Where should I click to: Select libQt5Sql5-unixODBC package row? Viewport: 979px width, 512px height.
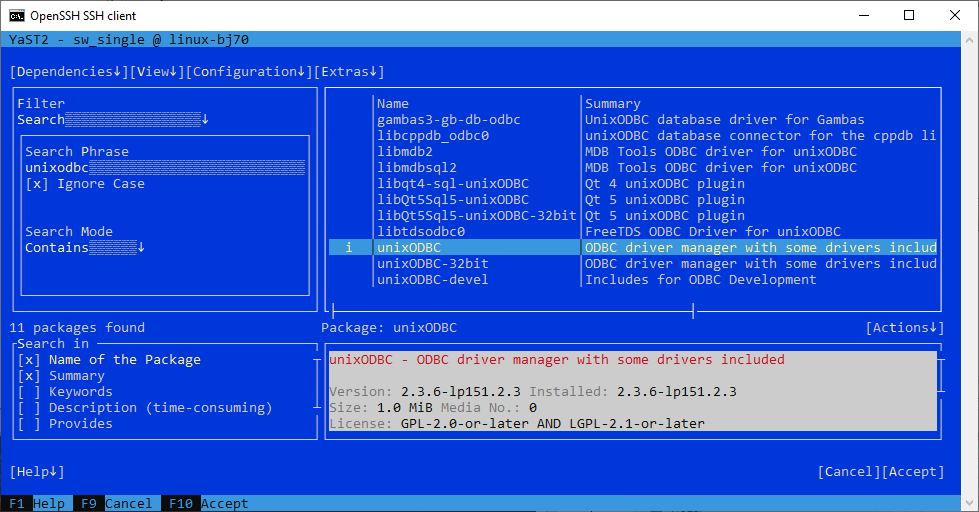point(632,199)
